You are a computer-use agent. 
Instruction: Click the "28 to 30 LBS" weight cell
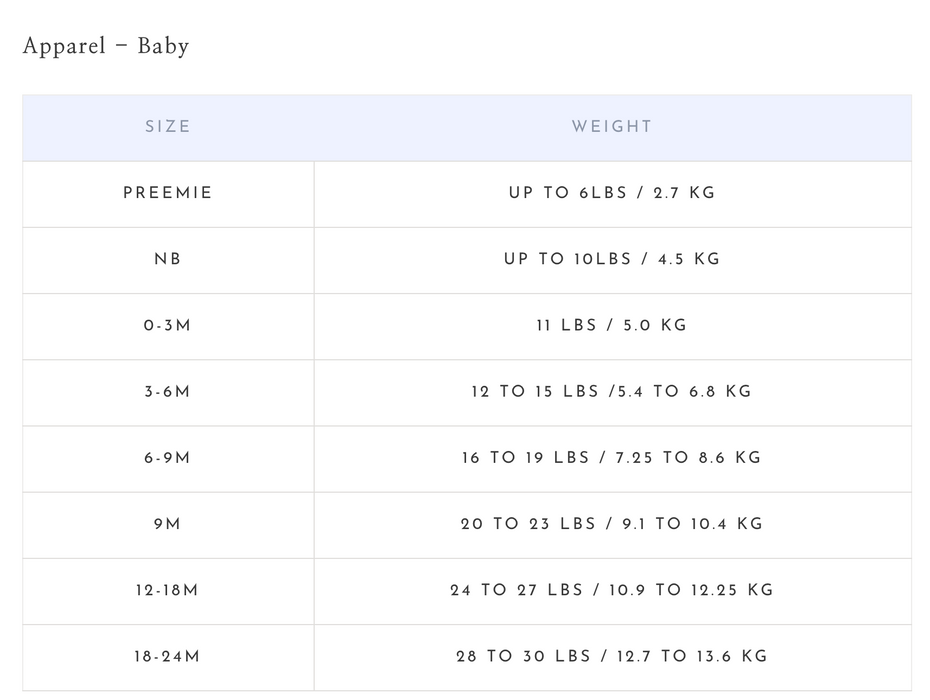tap(612, 657)
